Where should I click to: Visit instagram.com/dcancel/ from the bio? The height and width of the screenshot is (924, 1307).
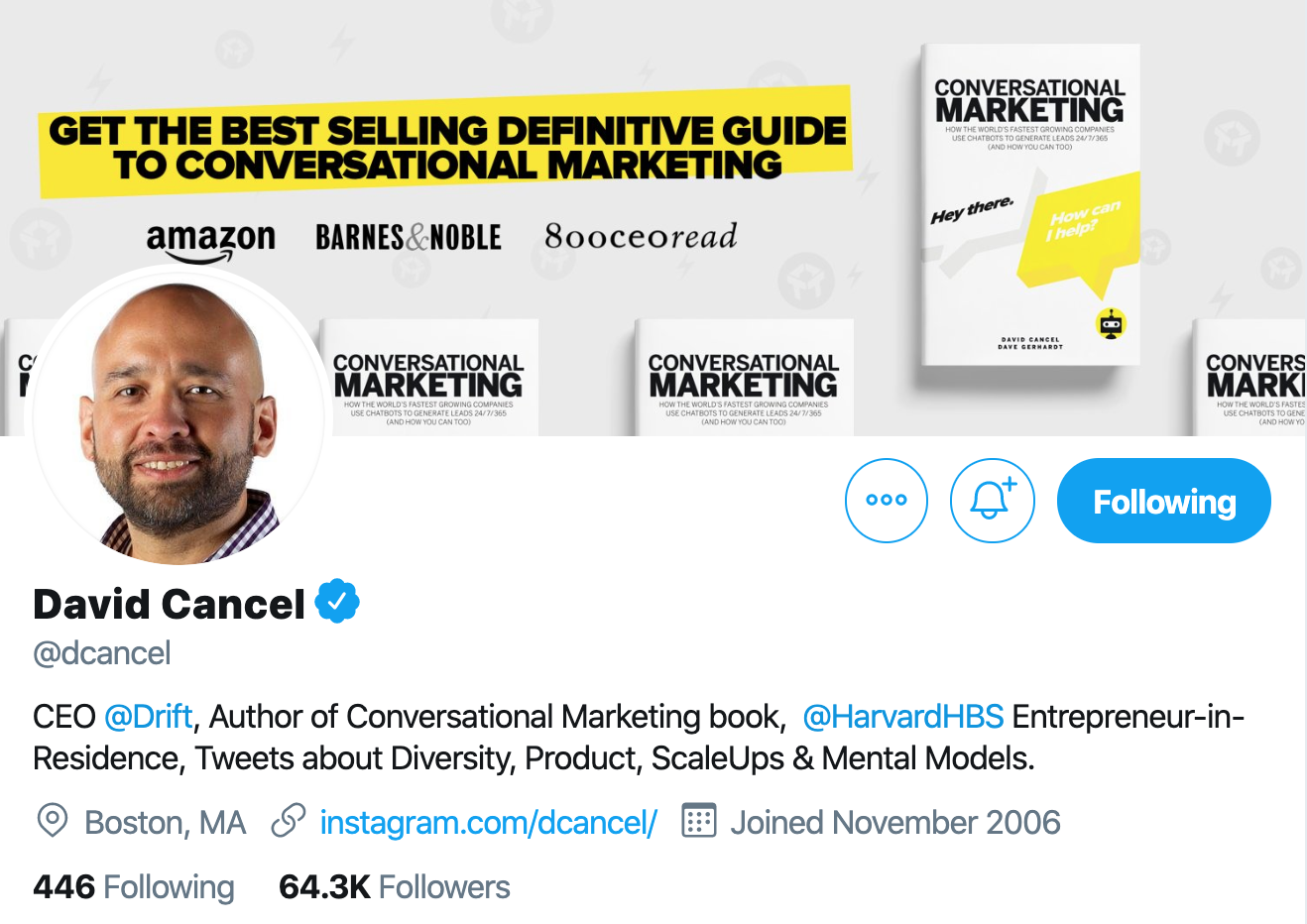[x=488, y=822]
